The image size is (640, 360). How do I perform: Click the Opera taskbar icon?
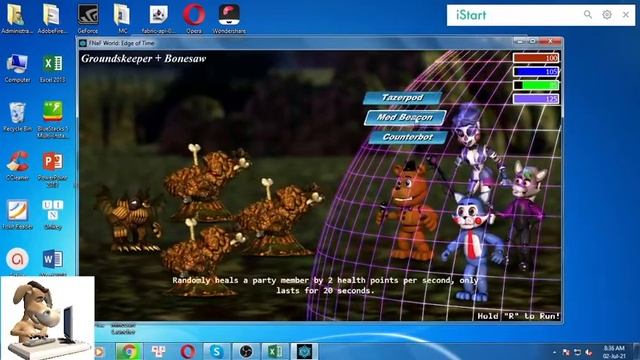187,351
